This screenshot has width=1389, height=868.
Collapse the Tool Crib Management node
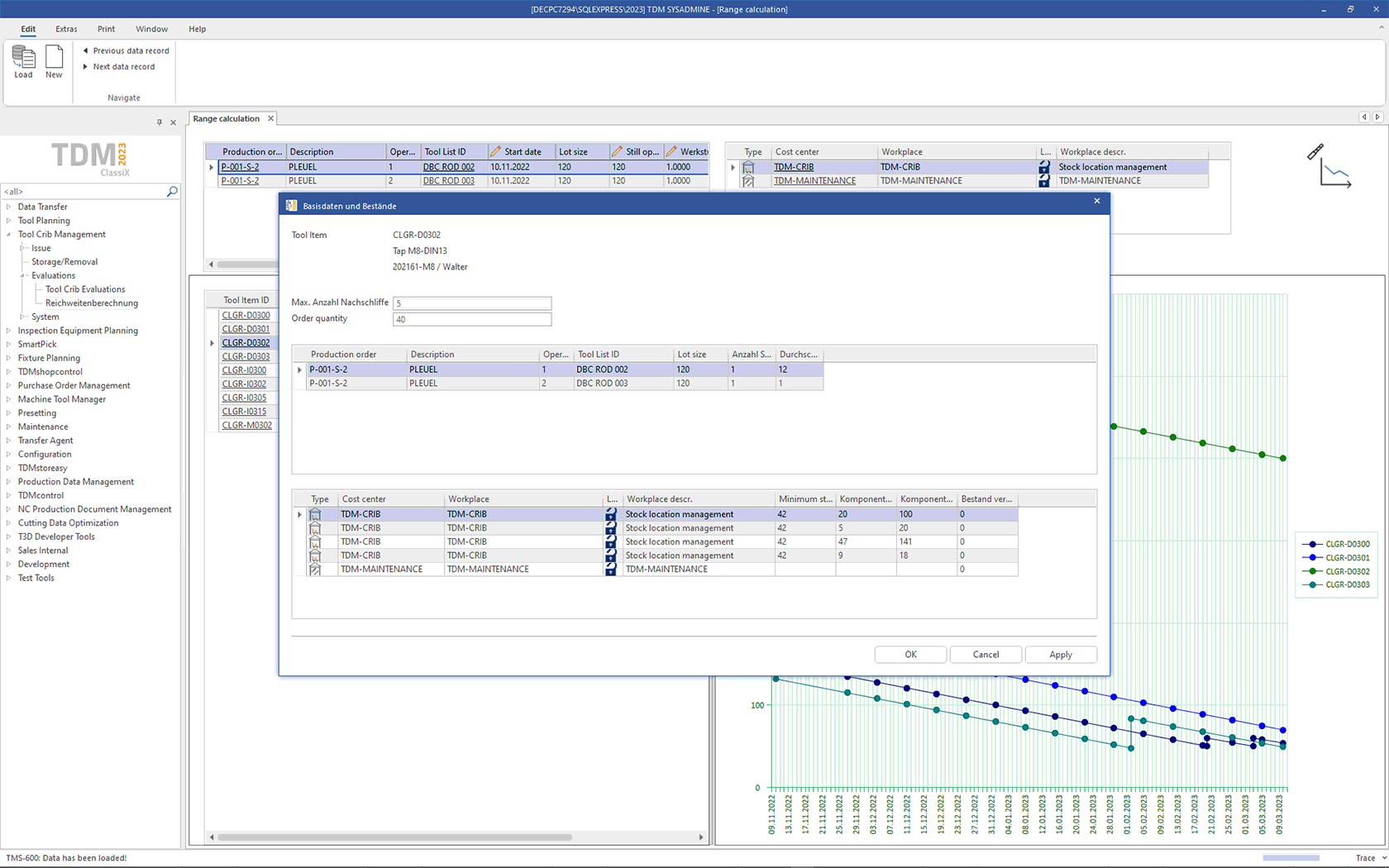click(x=9, y=235)
